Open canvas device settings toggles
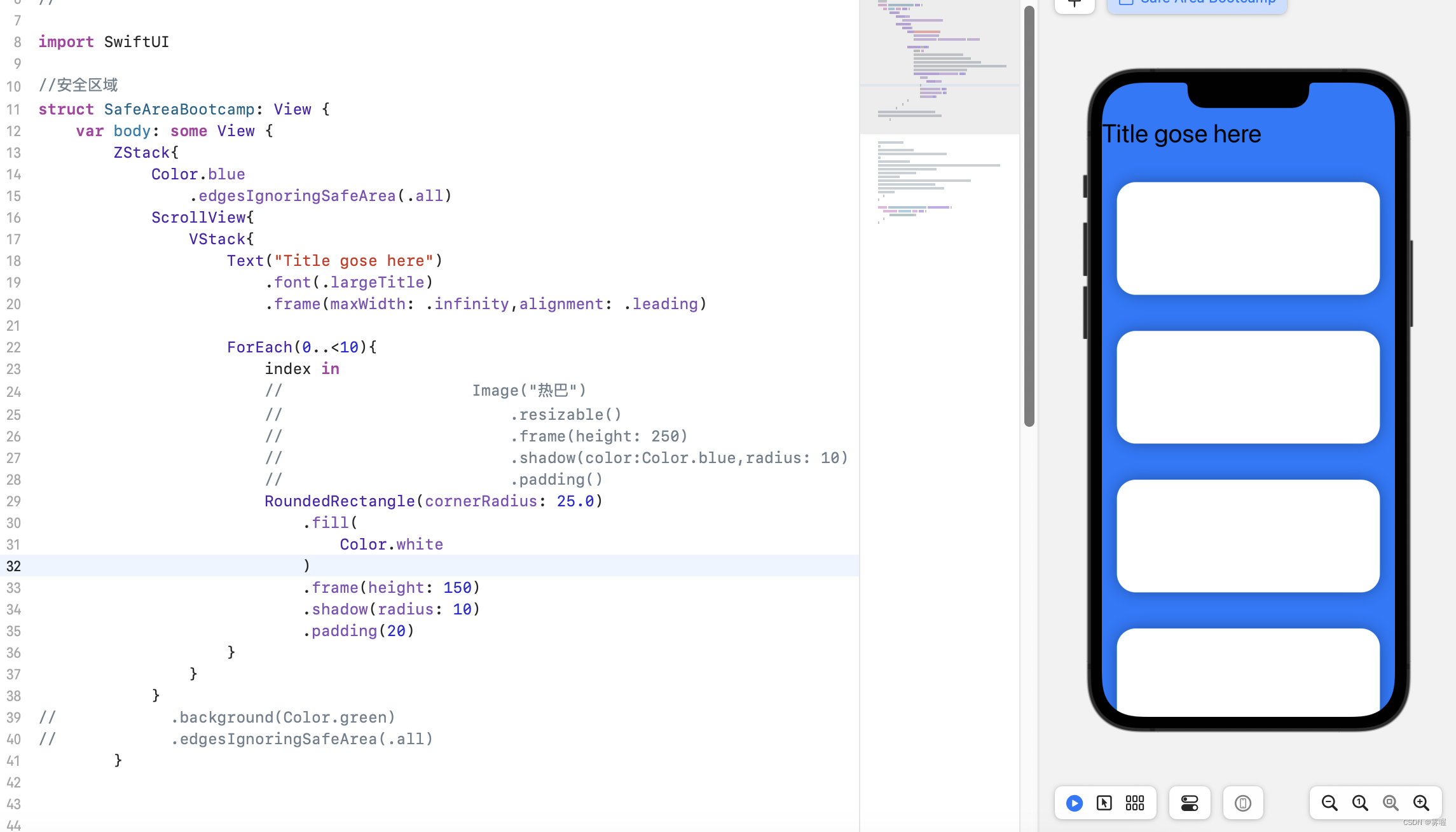The width and height of the screenshot is (1456, 832). (1190, 803)
